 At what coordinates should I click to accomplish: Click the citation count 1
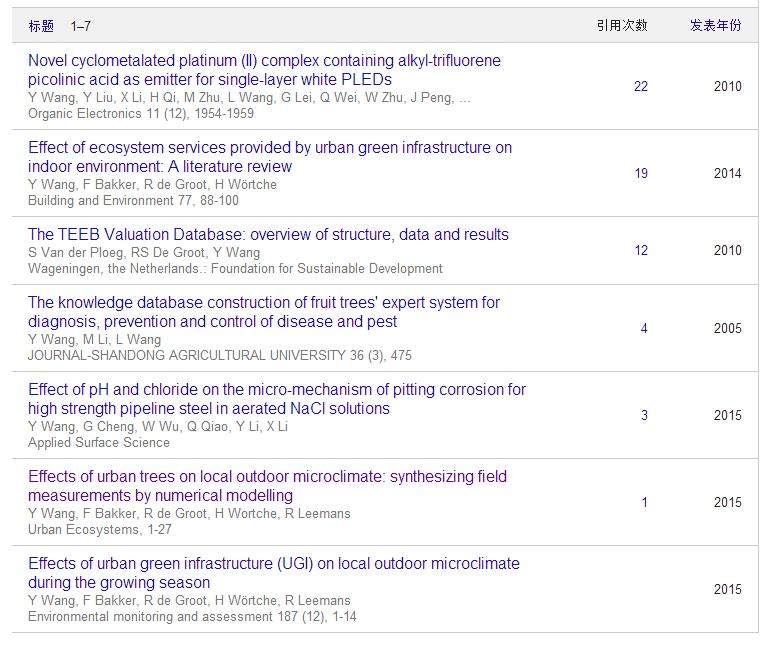[x=644, y=503]
